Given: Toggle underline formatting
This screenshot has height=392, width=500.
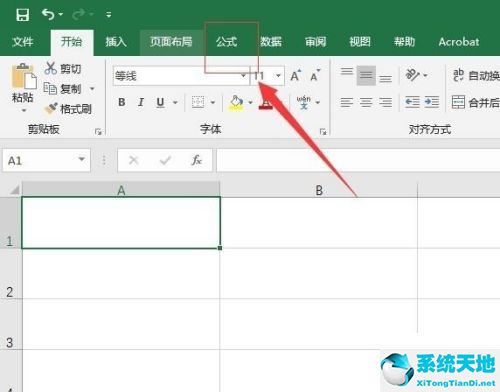Looking at the screenshot, I should (x=160, y=102).
